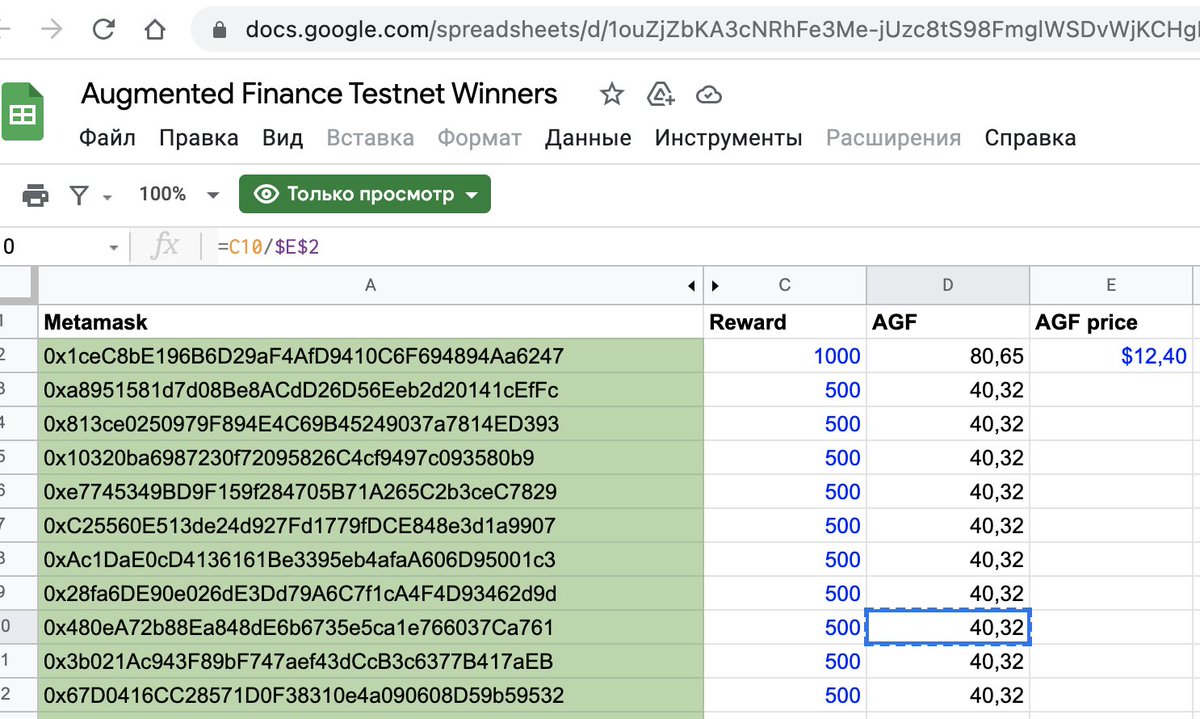Click the filter funnel icon
Screen dimensions: 1200x719
(x=79, y=195)
